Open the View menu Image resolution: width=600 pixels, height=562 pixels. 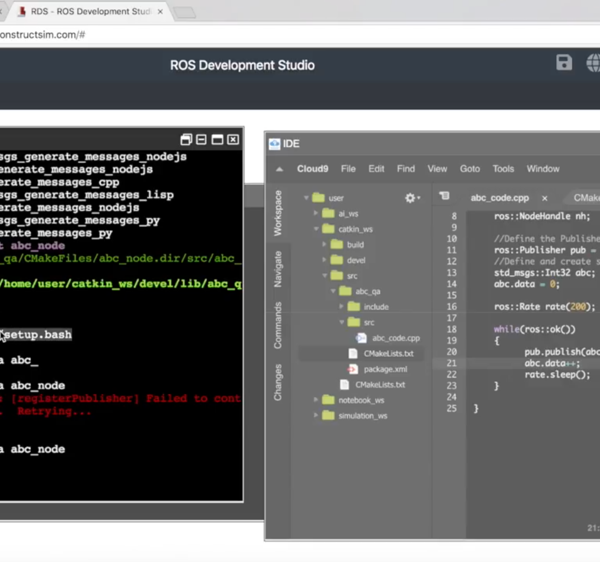point(437,169)
